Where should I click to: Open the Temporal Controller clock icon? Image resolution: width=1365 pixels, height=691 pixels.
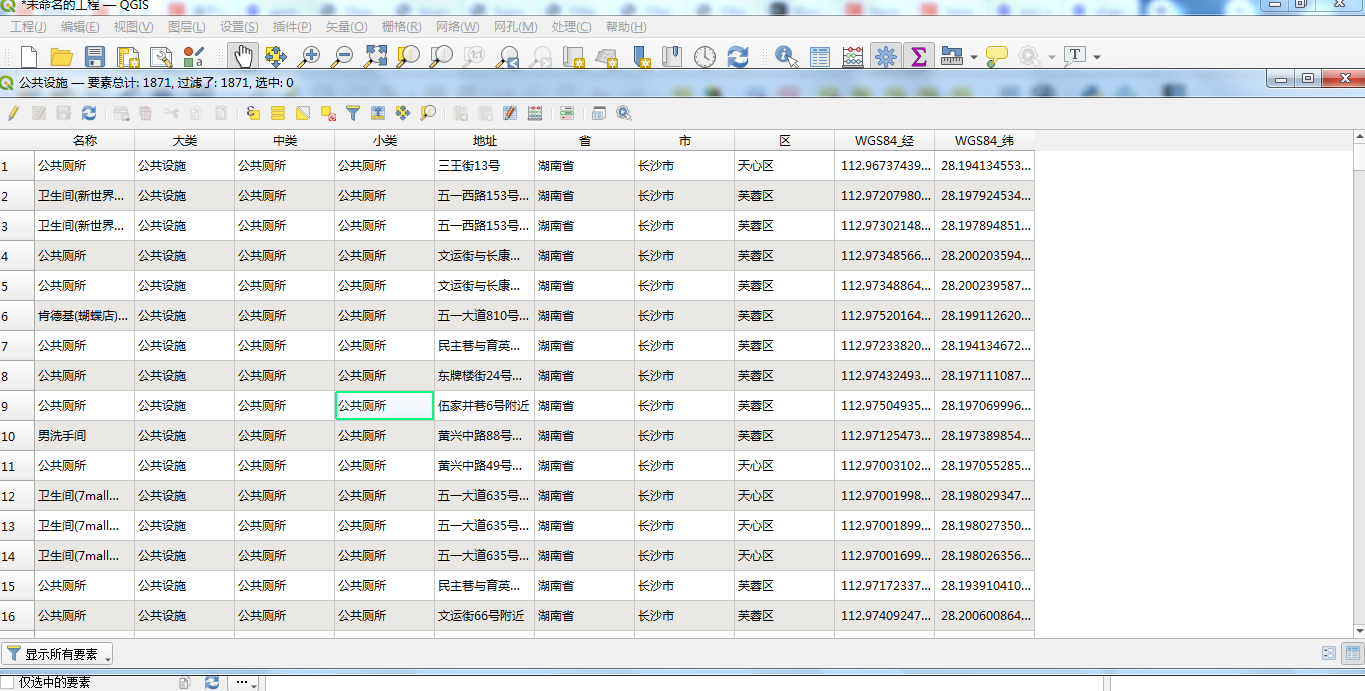(x=705, y=57)
